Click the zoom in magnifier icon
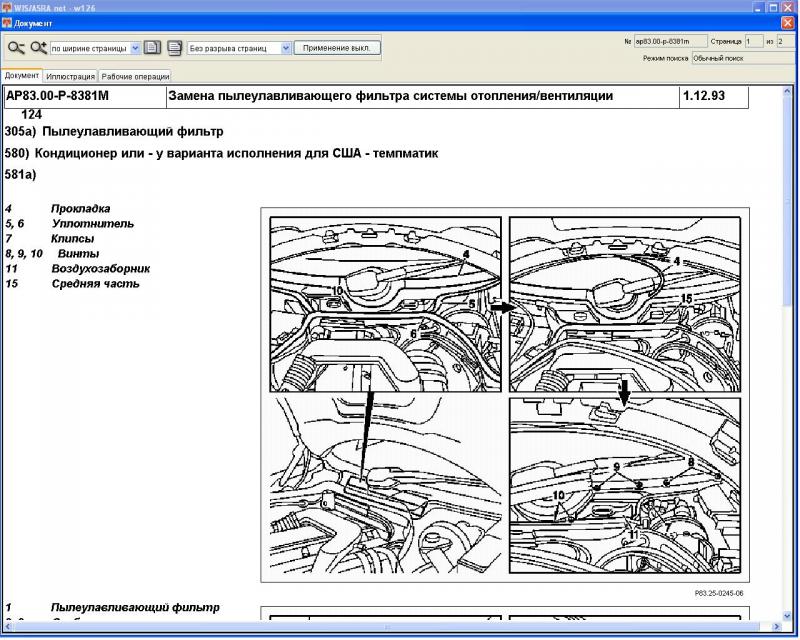Image resolution: width=800 pixels, height=640 pixels. pyautogui.click(x=38, y=48)
